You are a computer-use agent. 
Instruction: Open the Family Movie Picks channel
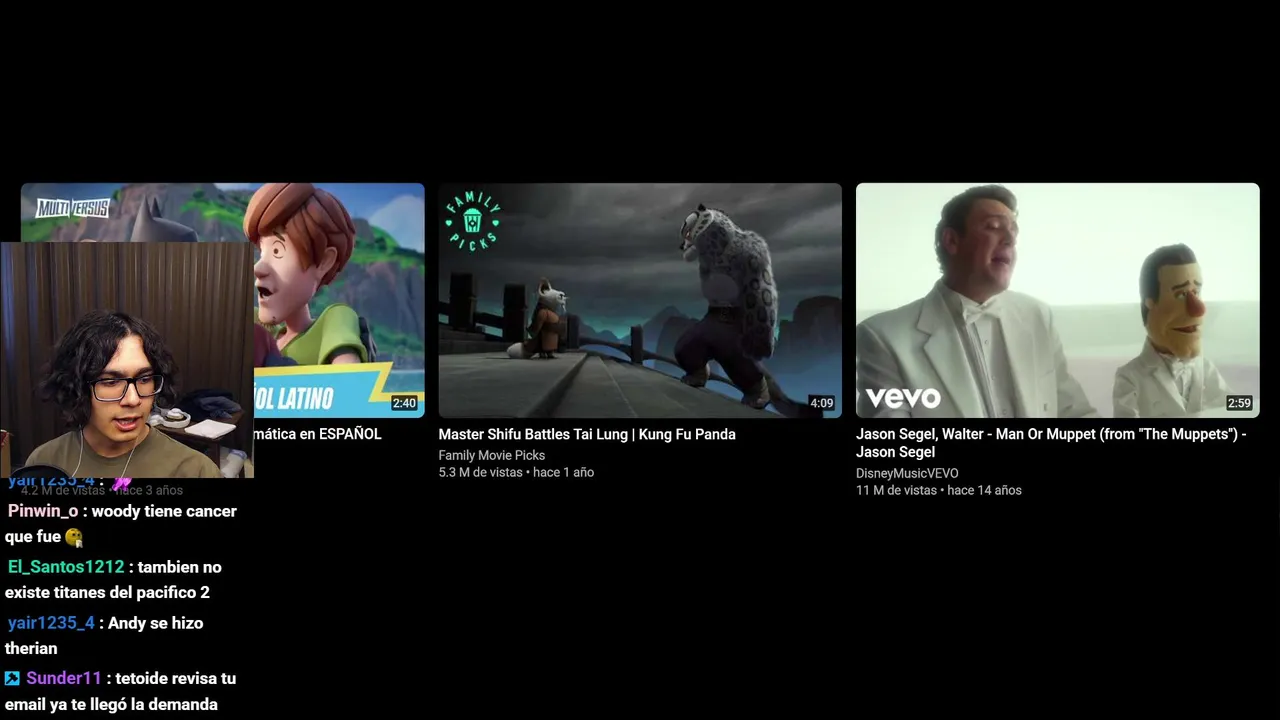[491, 455]
